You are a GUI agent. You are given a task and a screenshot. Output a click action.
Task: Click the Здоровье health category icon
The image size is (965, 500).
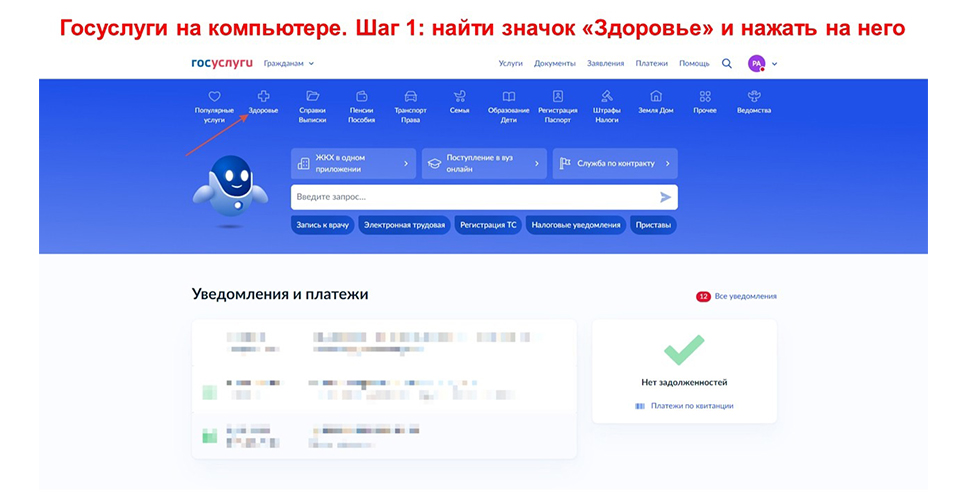click(x=263, y=97)
